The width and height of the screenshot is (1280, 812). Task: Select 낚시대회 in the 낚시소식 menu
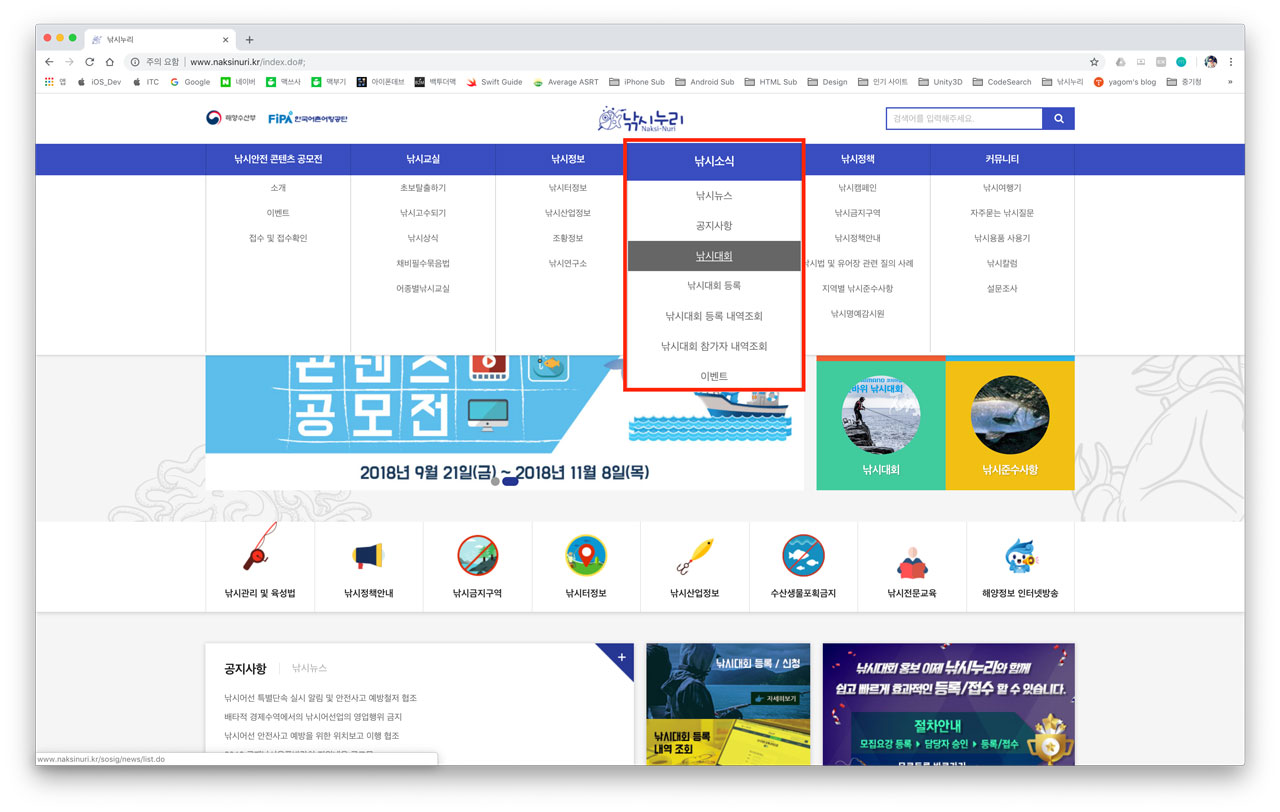point(714,256)
